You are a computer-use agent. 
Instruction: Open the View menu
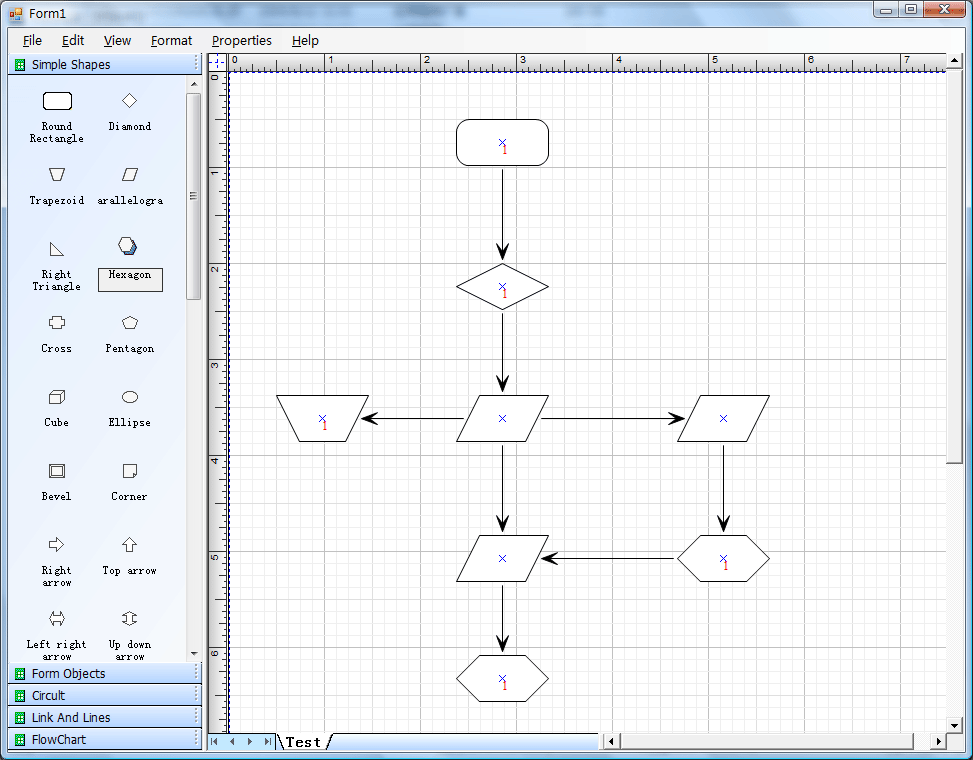coord(117,40)
